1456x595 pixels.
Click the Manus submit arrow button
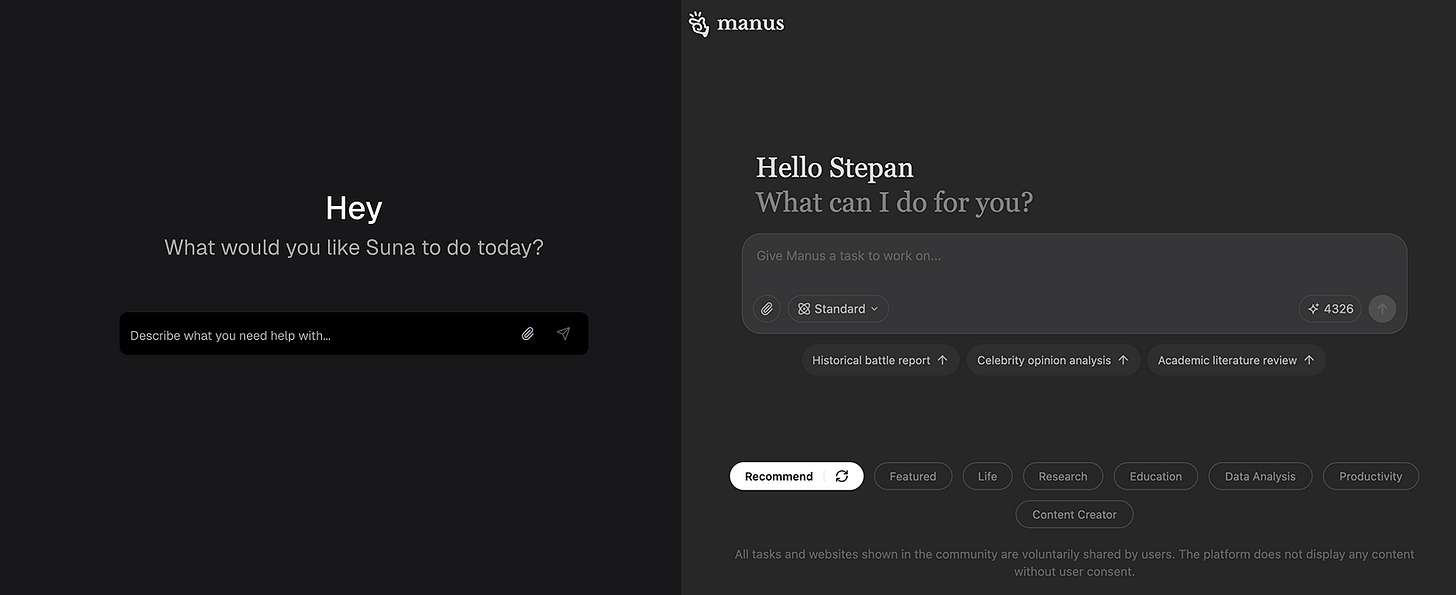[x=1383, y=309]
